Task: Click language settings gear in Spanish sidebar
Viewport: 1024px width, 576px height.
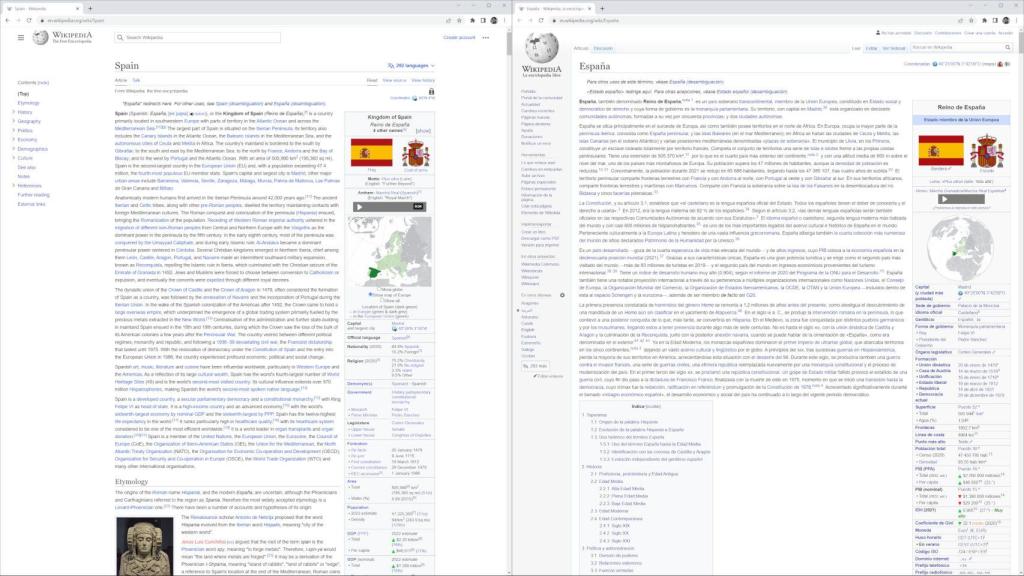Action: [562, 295]
